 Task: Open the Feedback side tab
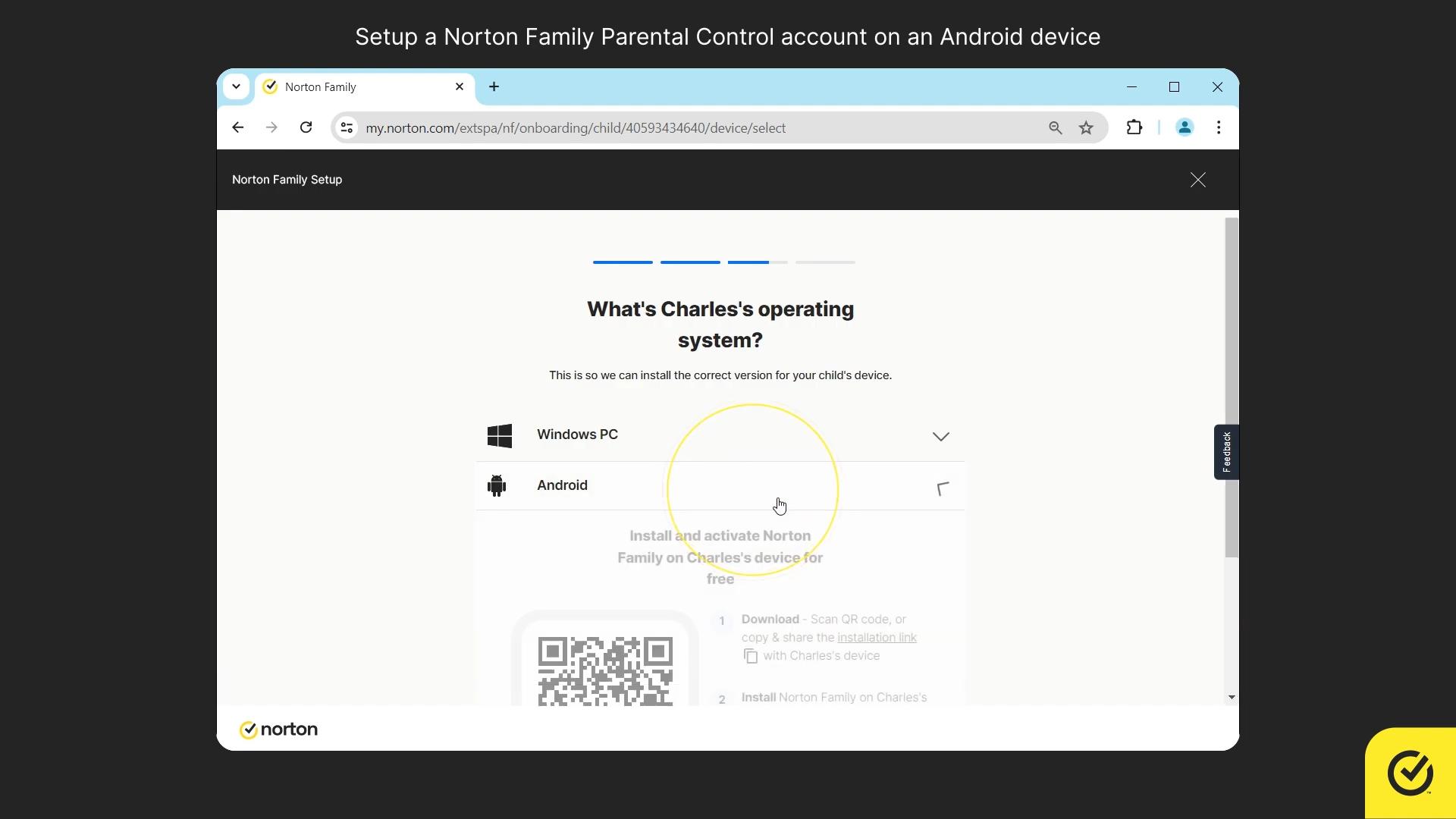(x=1226, y=452)
